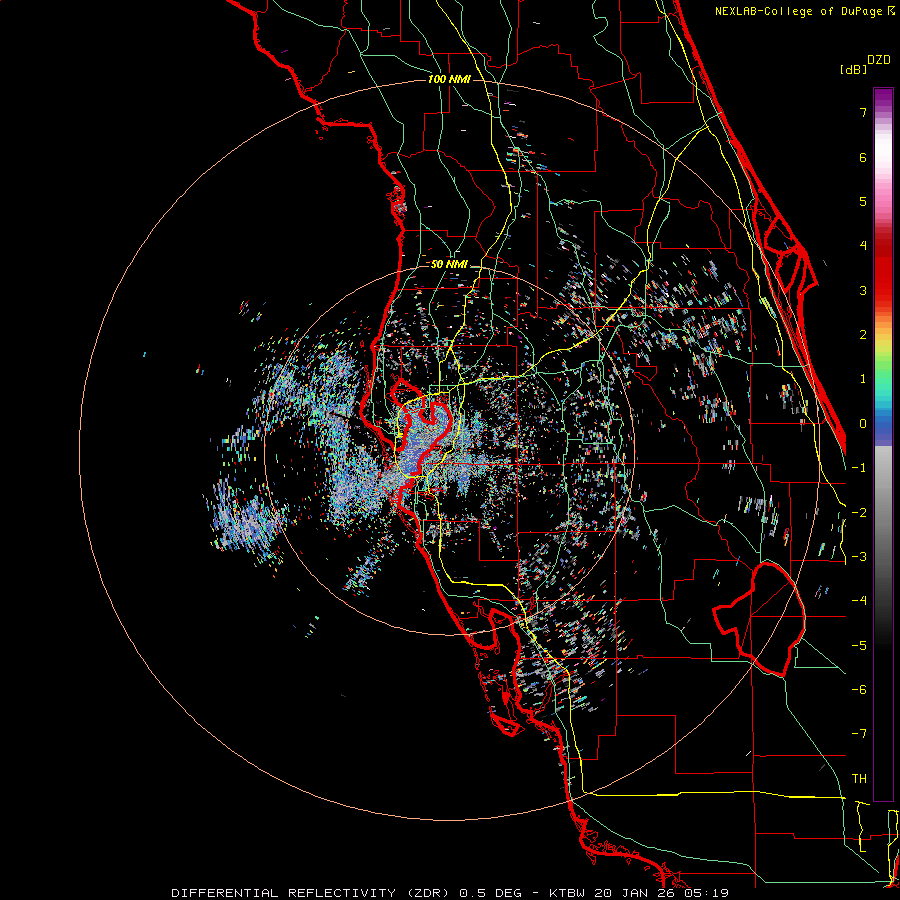Click the TH threshold label on the scale
The width and height of the screenshot is (900, 900).
pos(859,779)
